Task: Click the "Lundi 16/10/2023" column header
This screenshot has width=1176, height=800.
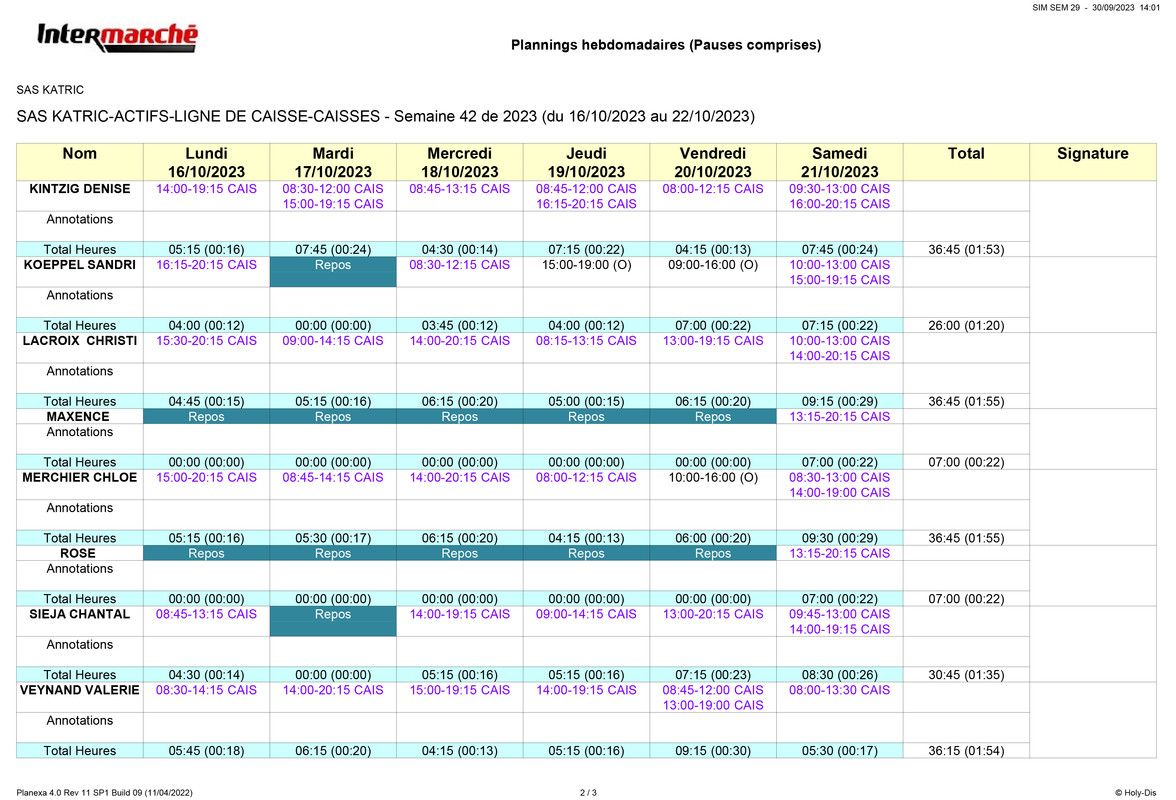Action: click(x=206, y=163)
